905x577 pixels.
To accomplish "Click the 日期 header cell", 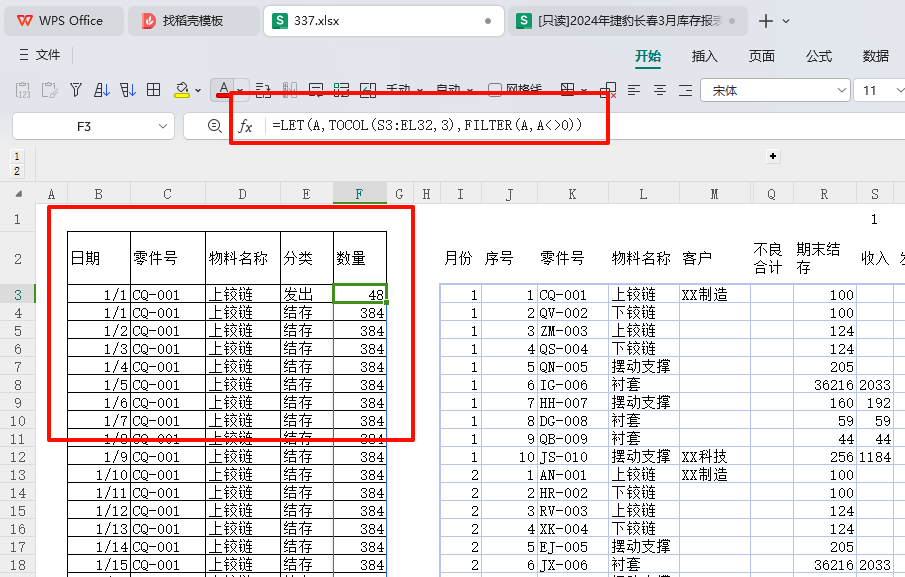I will (99, 258).
